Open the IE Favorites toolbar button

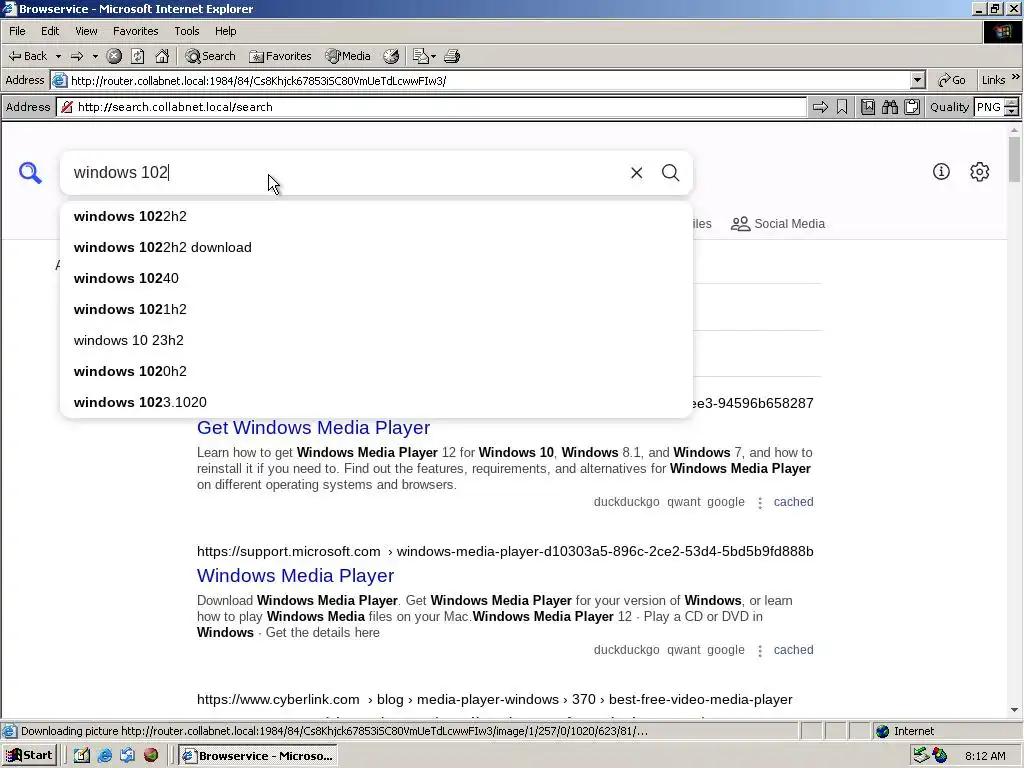coord(280,56)
